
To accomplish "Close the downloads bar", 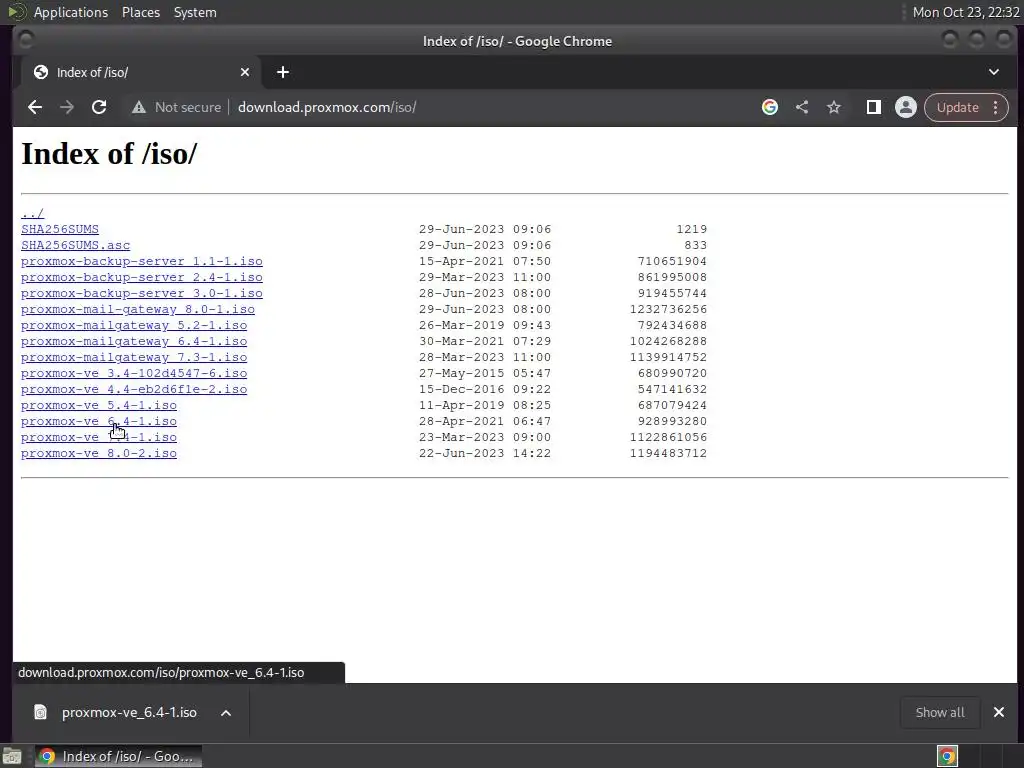I will coord(999,712).
